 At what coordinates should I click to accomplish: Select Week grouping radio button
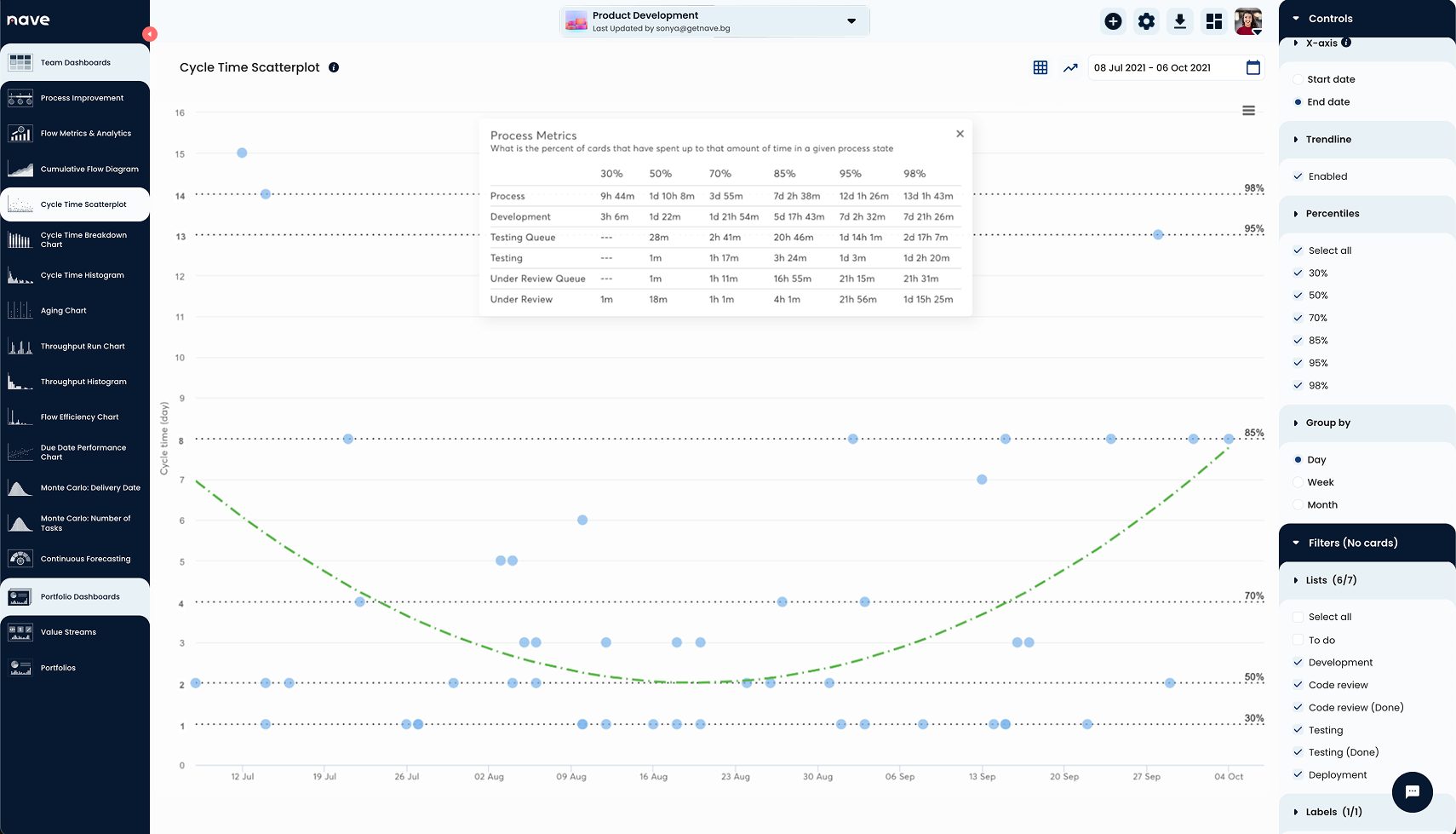tap(1298, 481)
